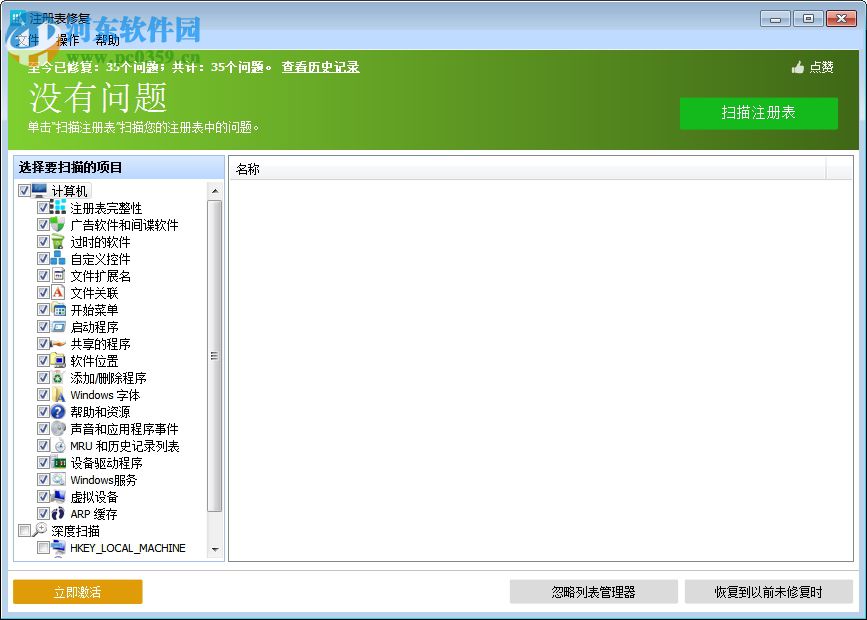Click the 注册表完整性 puzzle icon

point(58,207)
